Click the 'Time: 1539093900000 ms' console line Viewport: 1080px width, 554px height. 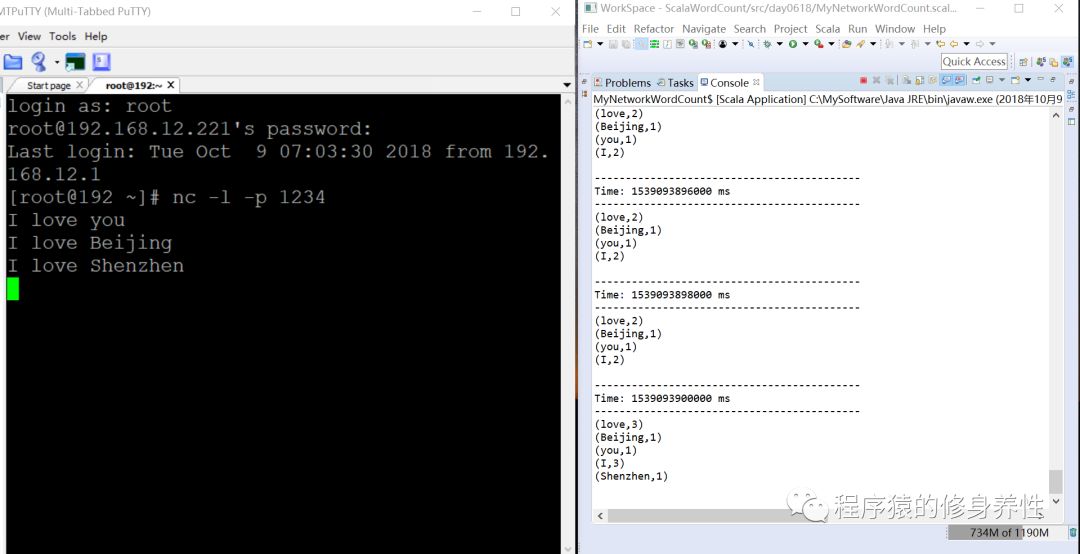(662, 398)
